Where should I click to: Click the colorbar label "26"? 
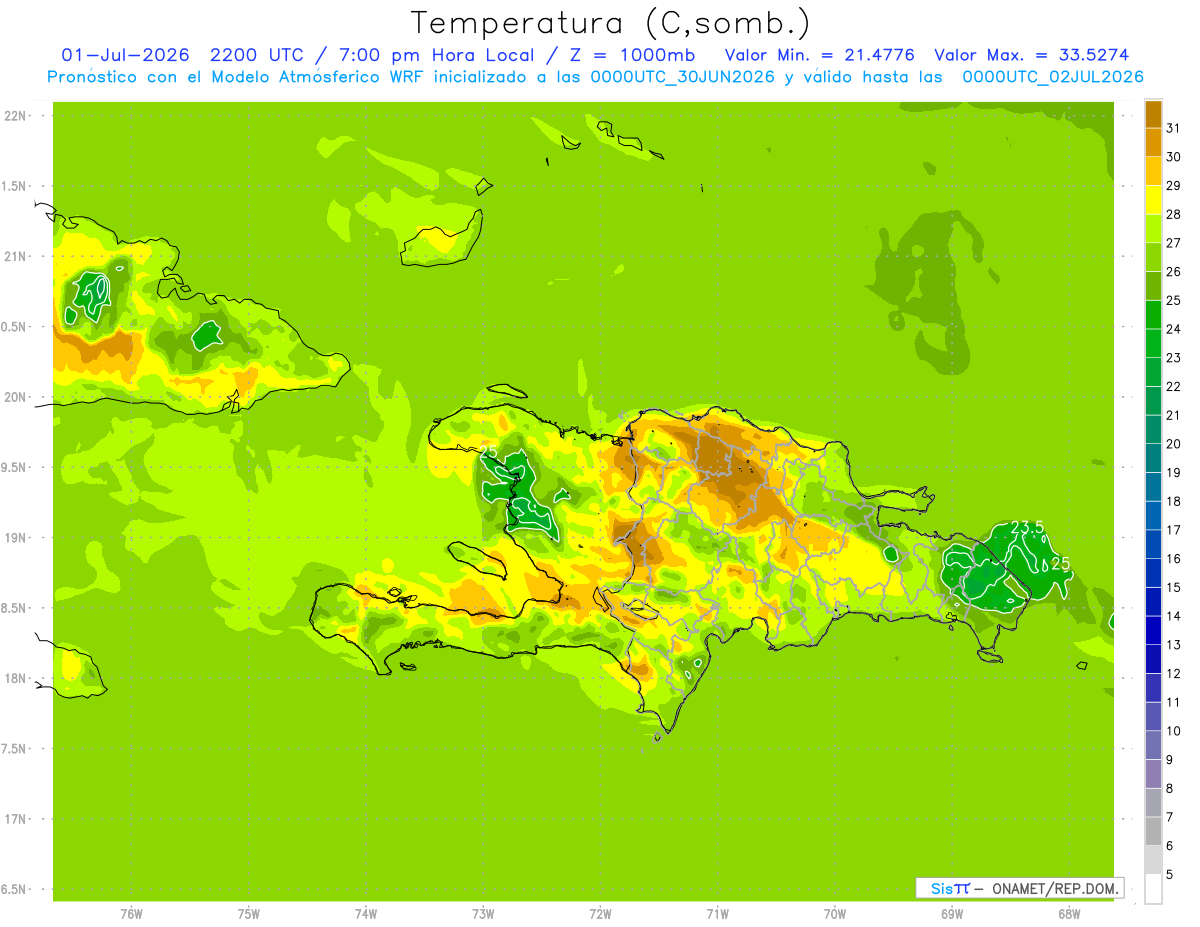1174,272
